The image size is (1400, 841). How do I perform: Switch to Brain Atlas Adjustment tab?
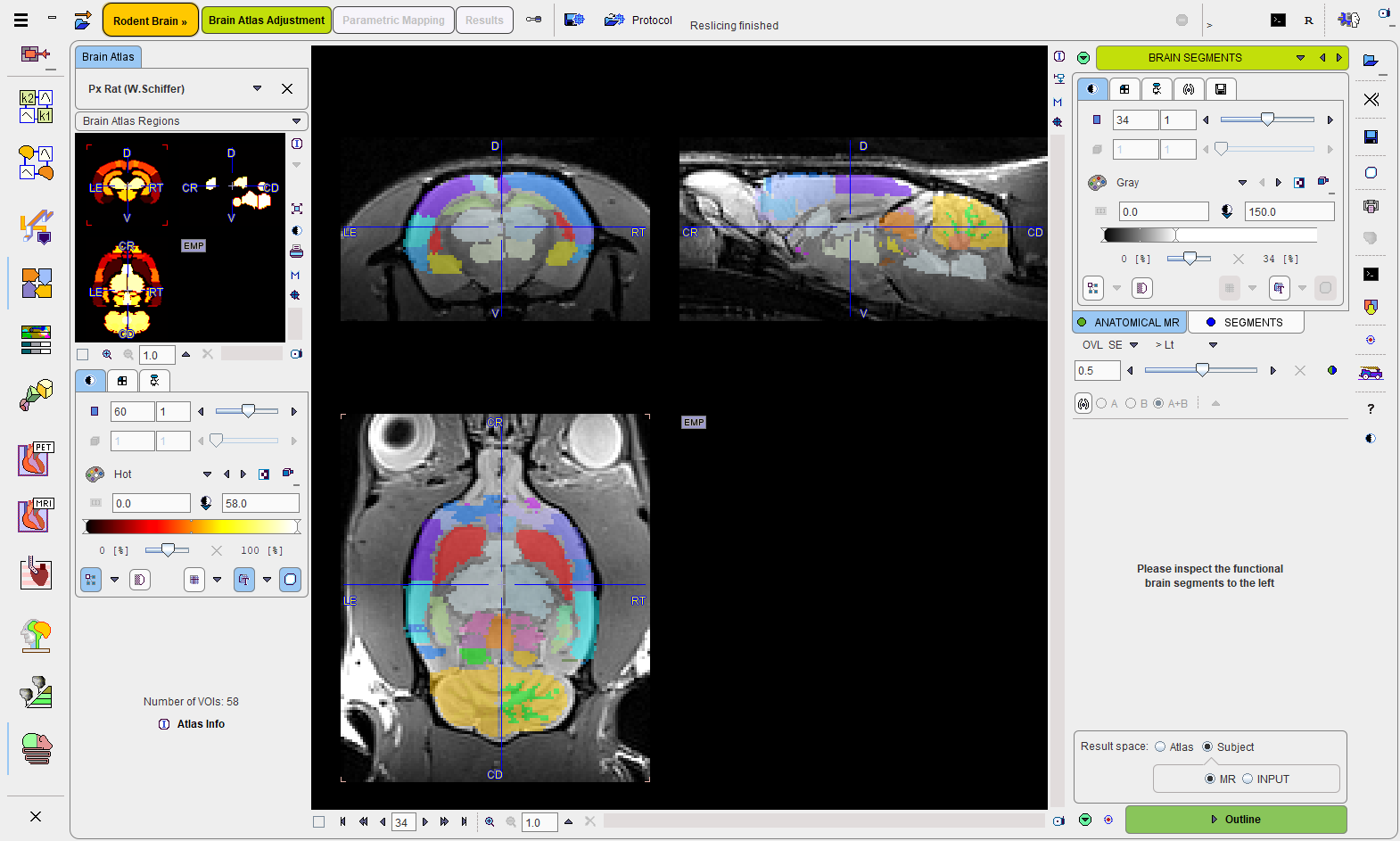coord(267,20)
